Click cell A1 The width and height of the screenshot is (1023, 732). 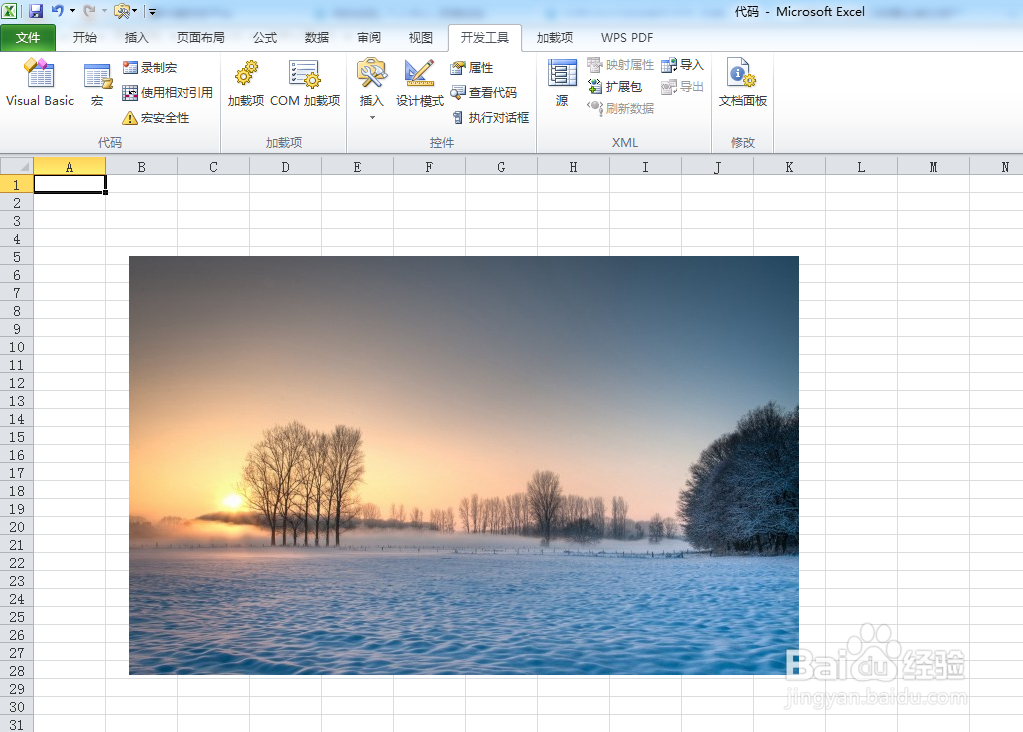pos(70,185)
